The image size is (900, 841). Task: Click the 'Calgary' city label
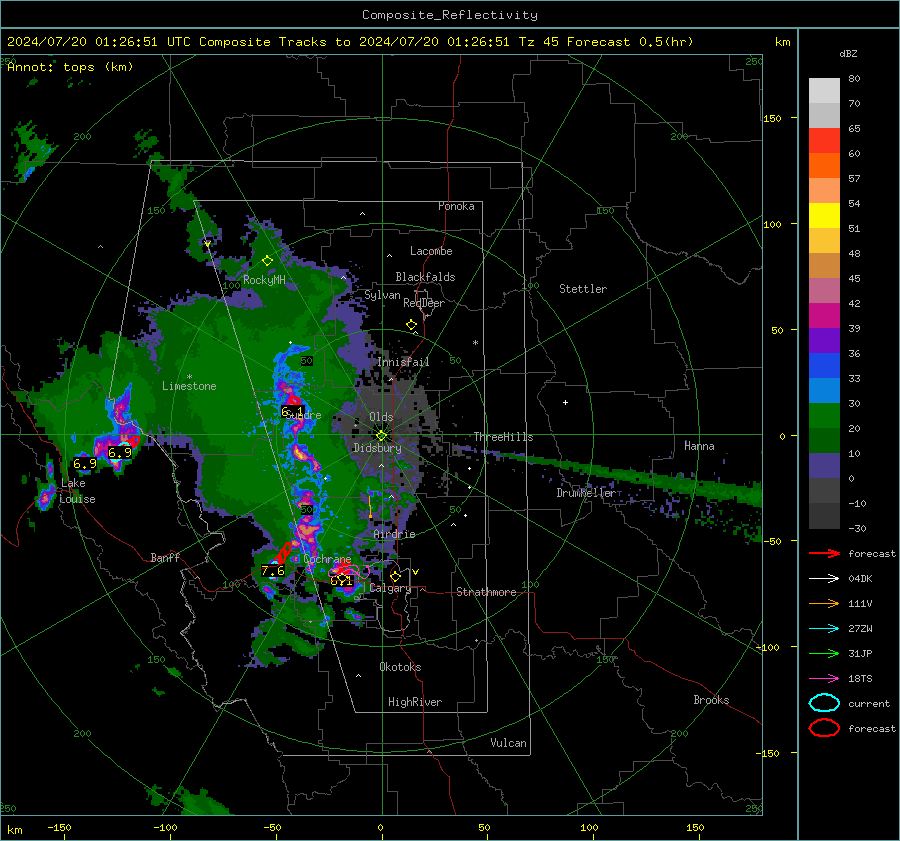(390, 588)
